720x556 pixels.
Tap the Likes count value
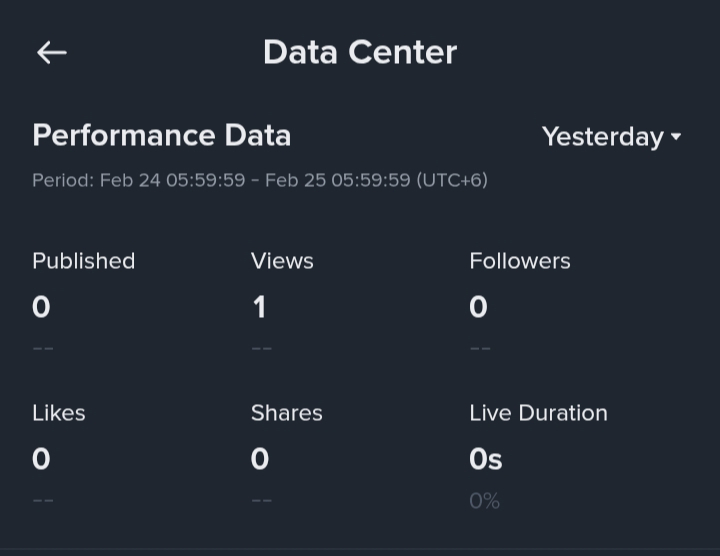coord(41,459)
